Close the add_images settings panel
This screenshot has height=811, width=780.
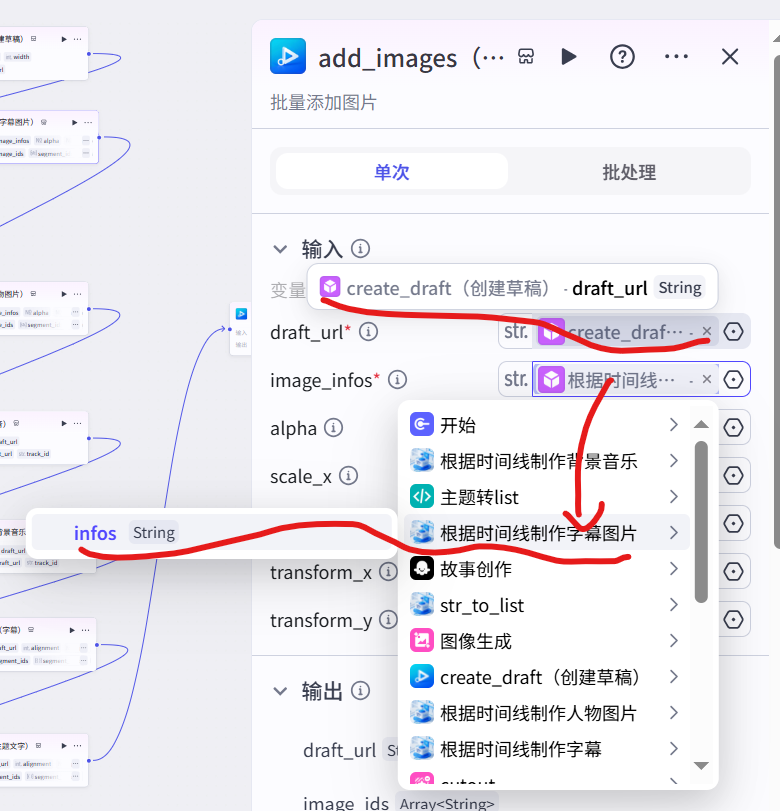[730, 56]
